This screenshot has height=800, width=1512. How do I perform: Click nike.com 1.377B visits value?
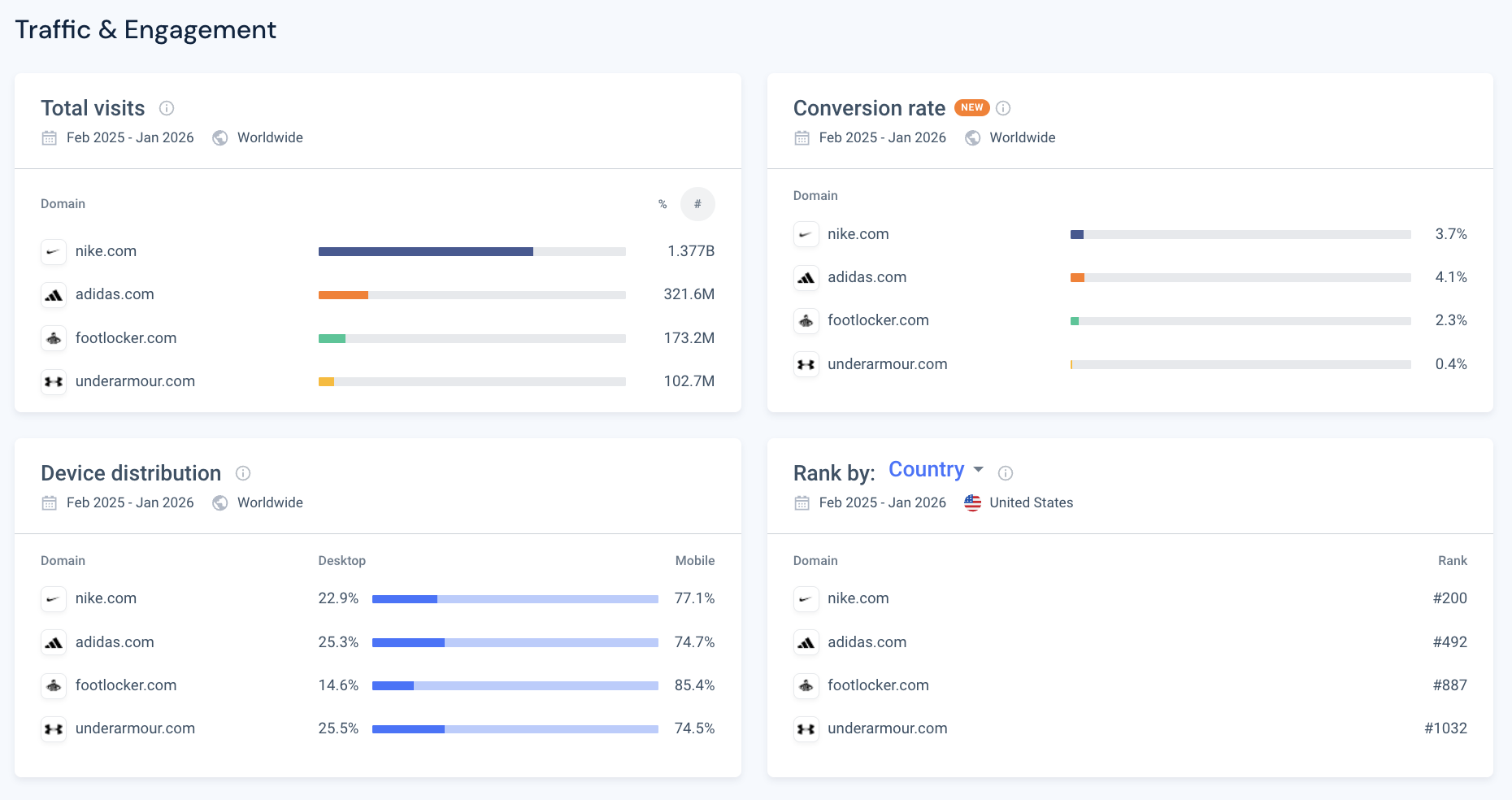point(691,251)
